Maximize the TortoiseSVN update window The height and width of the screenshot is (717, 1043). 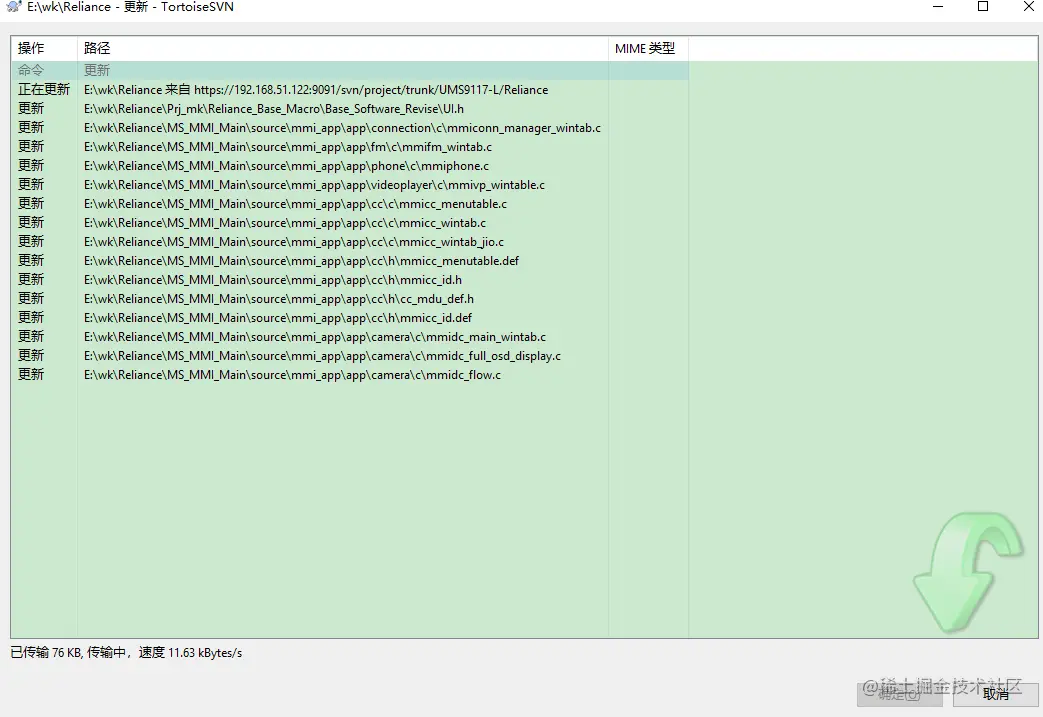pyautogui.click(x=982, y=7)
